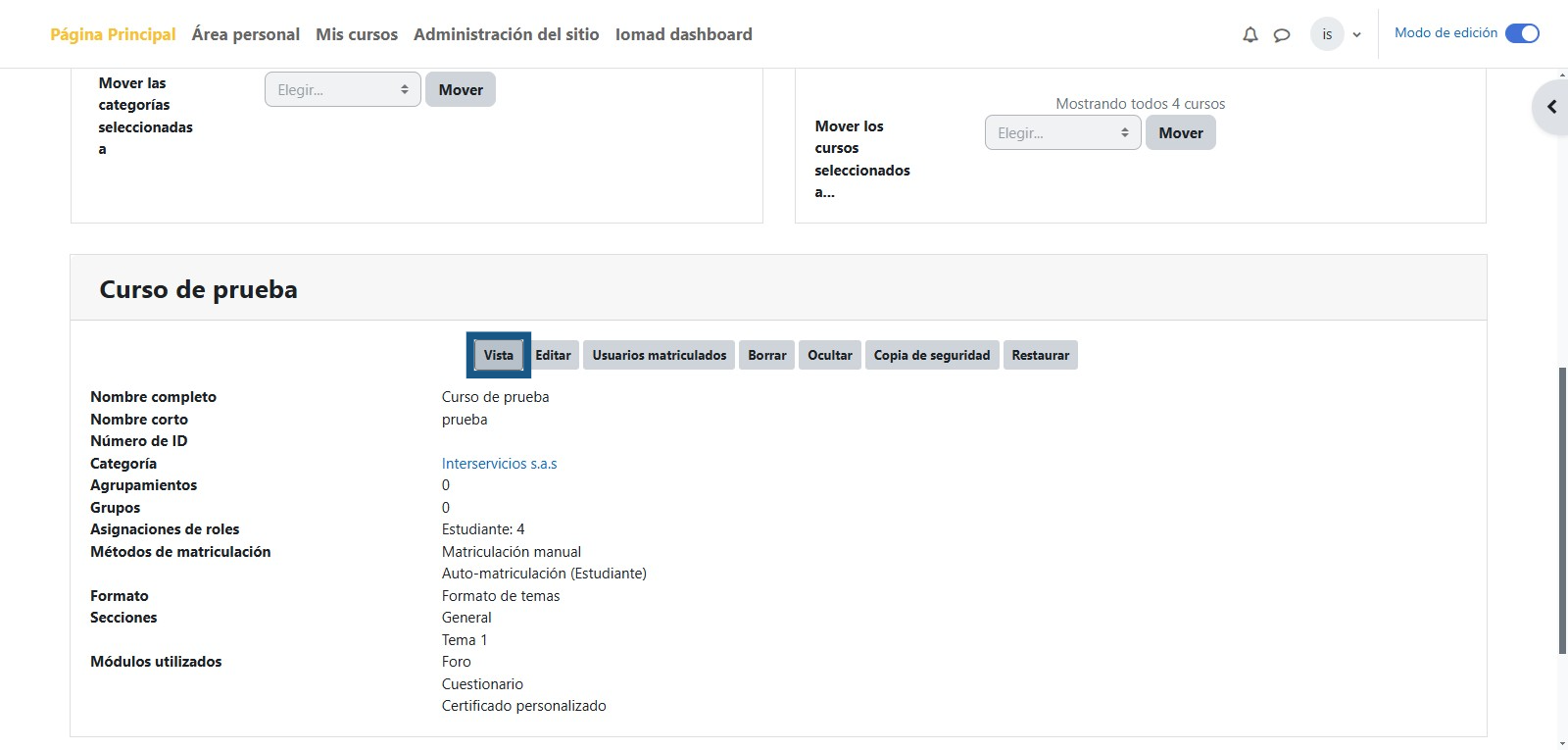Open the notifications bell icon
The height and width of the screenshot is (750, 1568).
(x=1249, y=35)
